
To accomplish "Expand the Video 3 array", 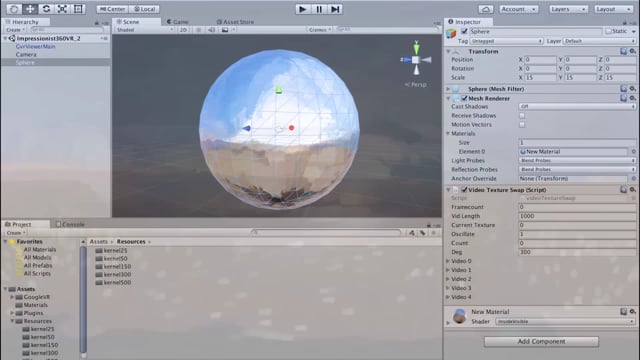I will click(448, 288).
